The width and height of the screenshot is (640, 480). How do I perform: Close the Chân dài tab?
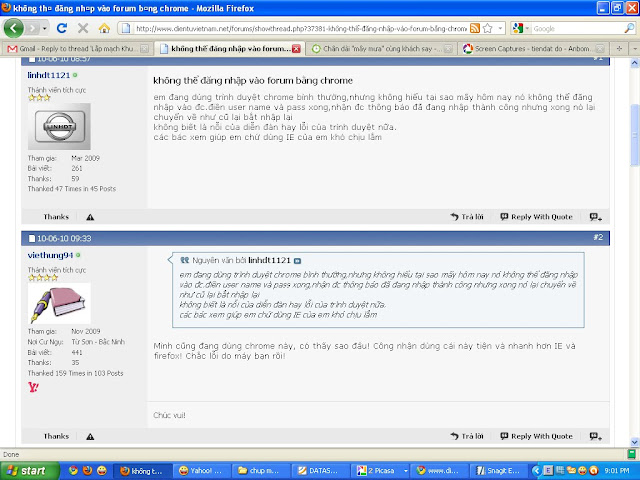pyautogui.click(x=448, y=49)
